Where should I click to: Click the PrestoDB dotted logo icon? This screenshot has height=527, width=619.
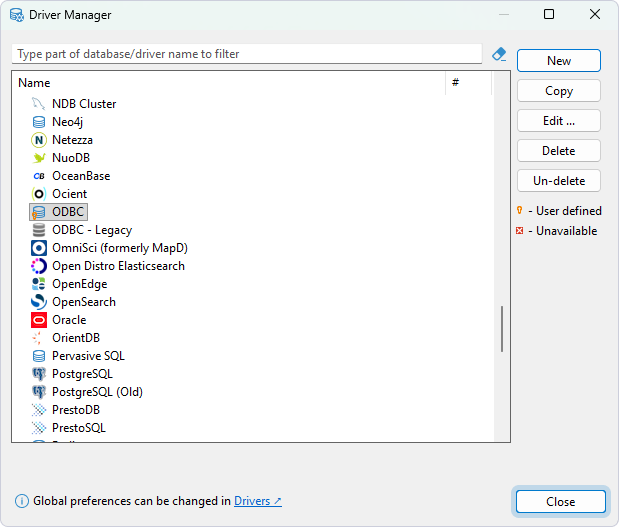tap(39, 410)
